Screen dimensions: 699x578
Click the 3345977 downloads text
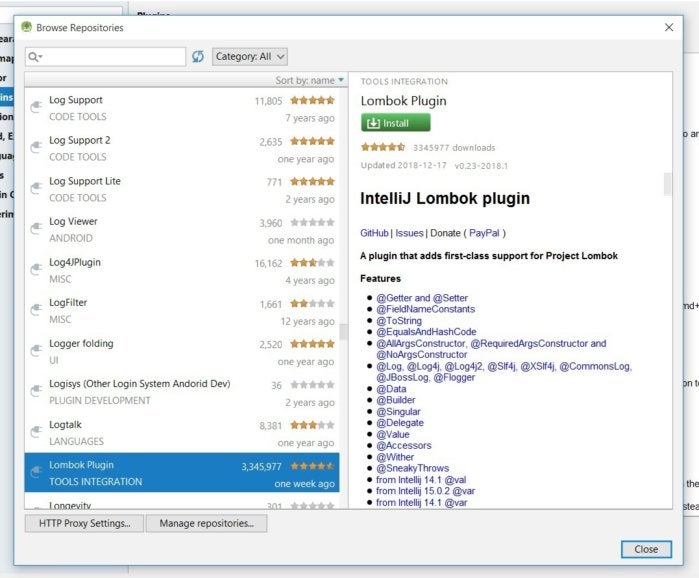[454, 148]
